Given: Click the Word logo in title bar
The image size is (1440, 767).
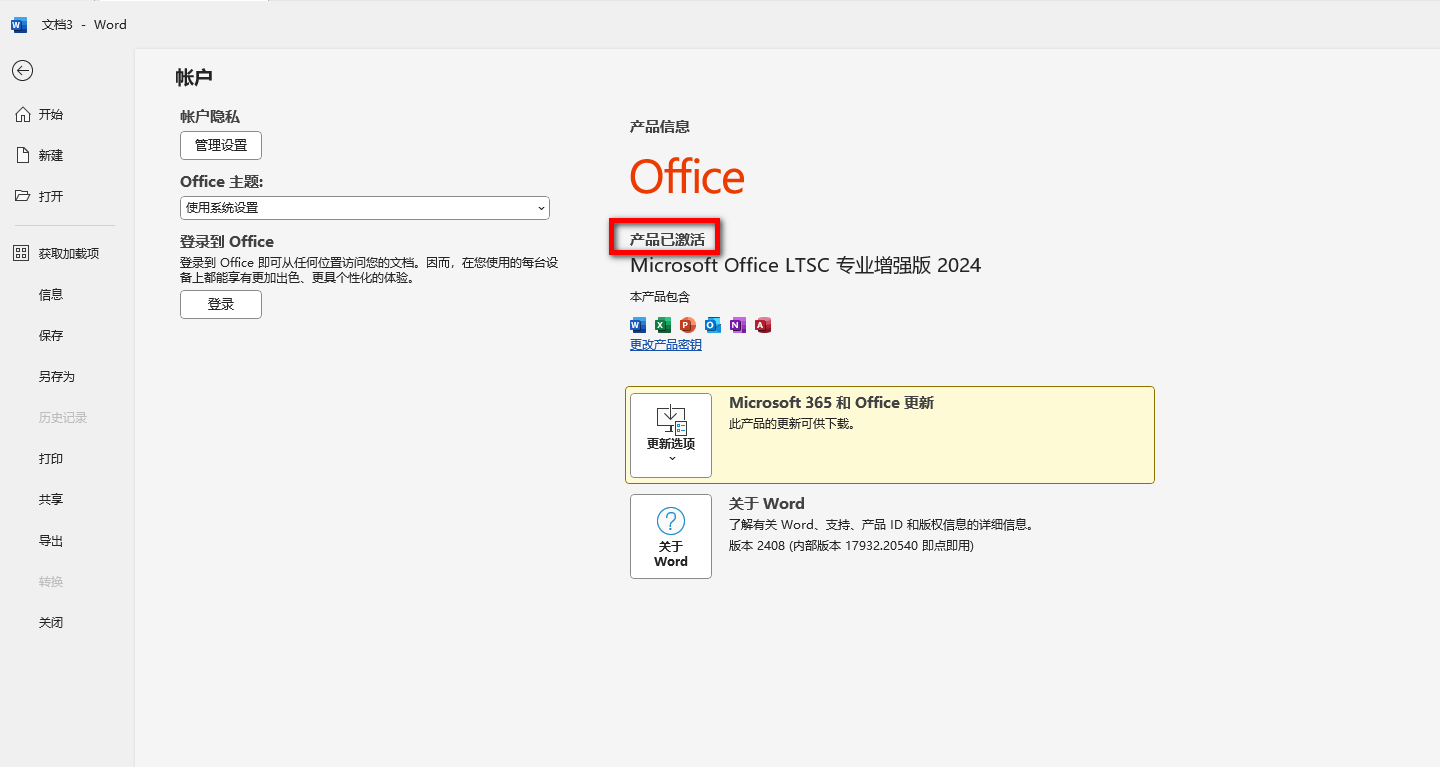Looking at the screenshot, I should 19,25.
